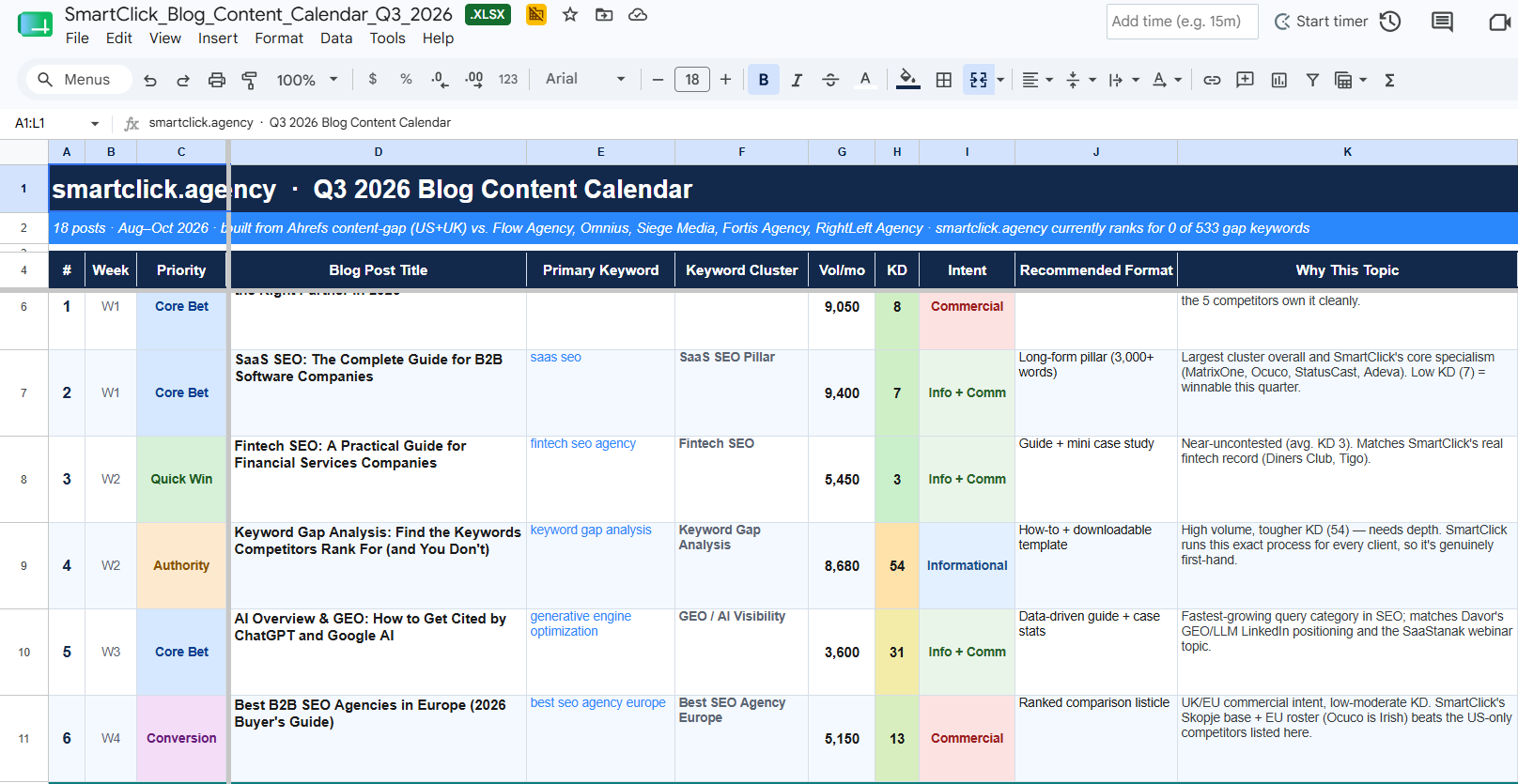This screenshot has height=784, width=1518.
Task: Apply currency format with the dollar icon
Action: point(373,79)
